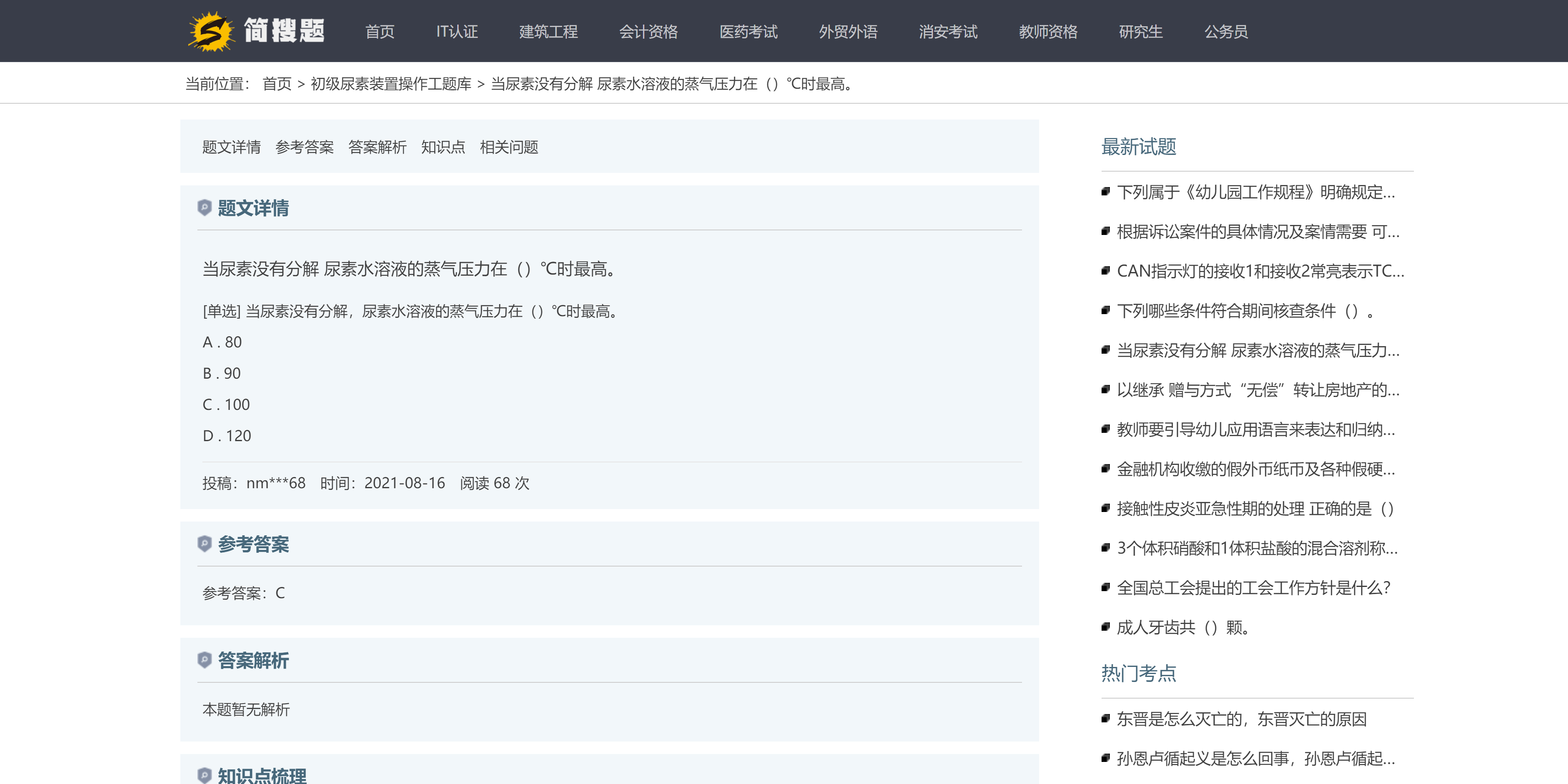Open 孙恩卢循起义是怎么回事 hot topic link

(1255, 759)
